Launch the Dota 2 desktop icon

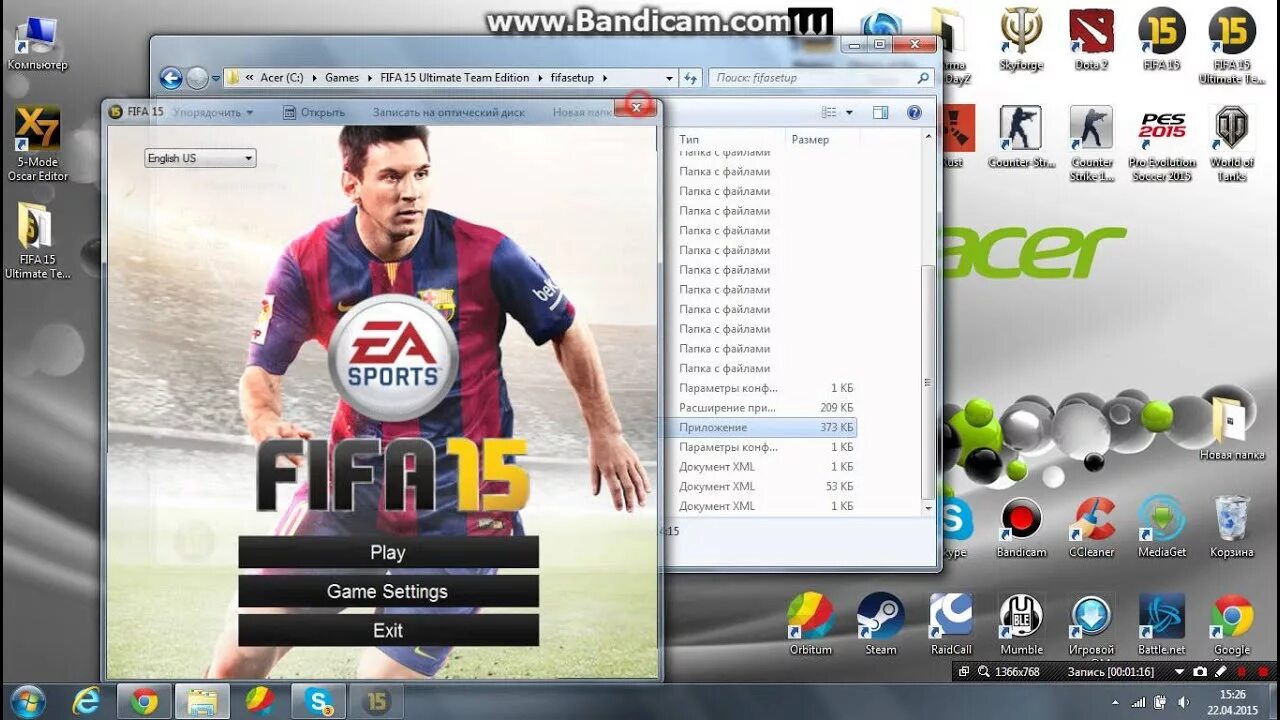tap(1091, 40)
